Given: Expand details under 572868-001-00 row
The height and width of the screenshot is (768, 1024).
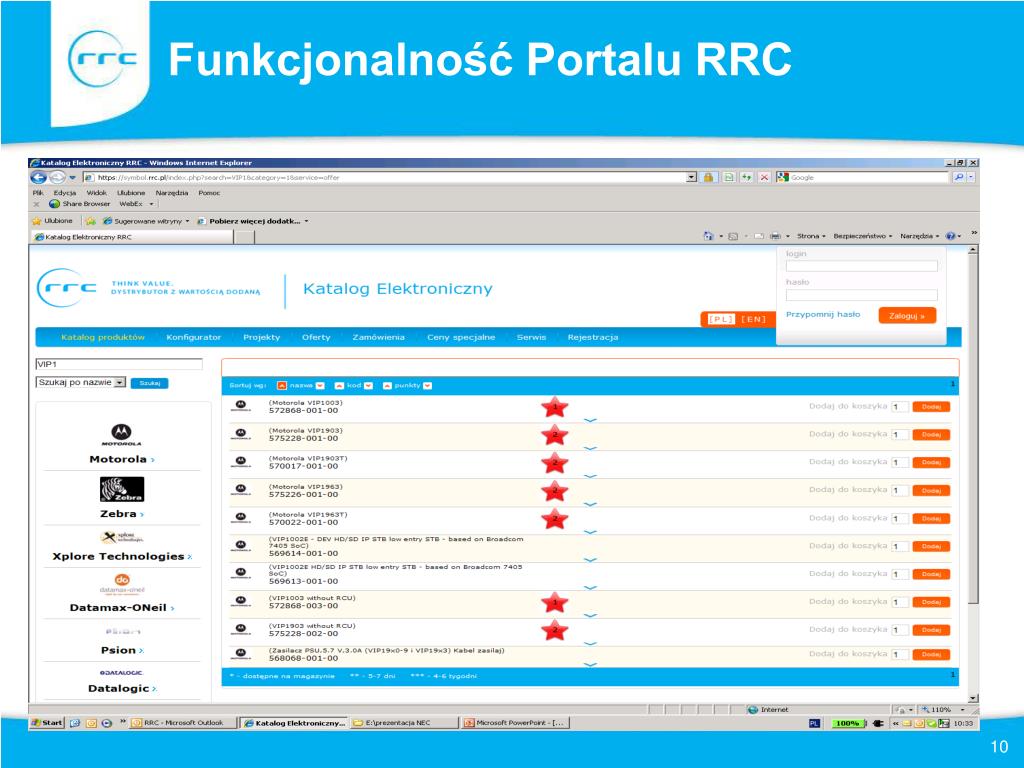Looking at the screenshot, I should pyautogui.click(x=590, y=421).
